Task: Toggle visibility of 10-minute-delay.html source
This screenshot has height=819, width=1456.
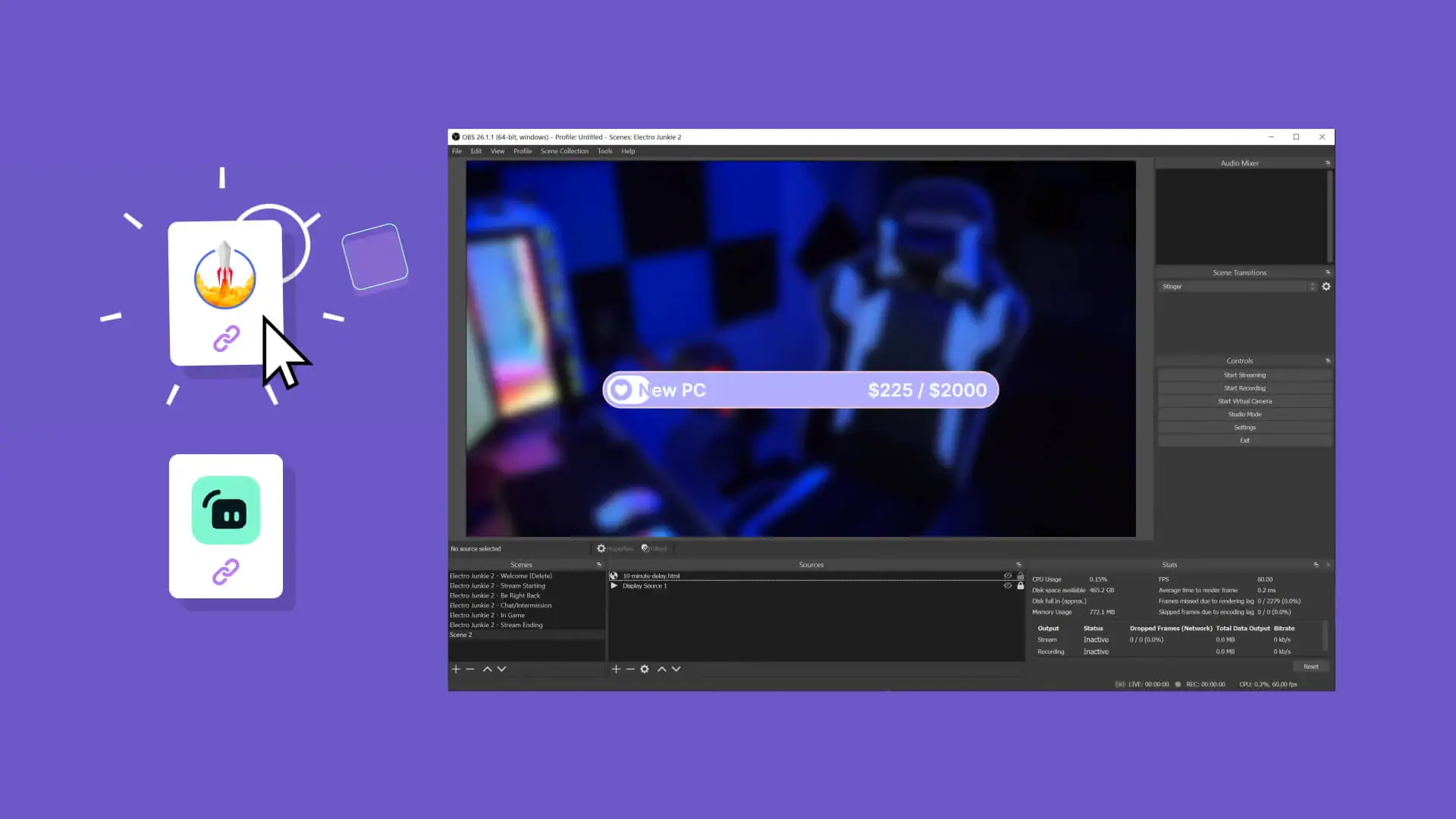Action: (x=1008, y=576)
